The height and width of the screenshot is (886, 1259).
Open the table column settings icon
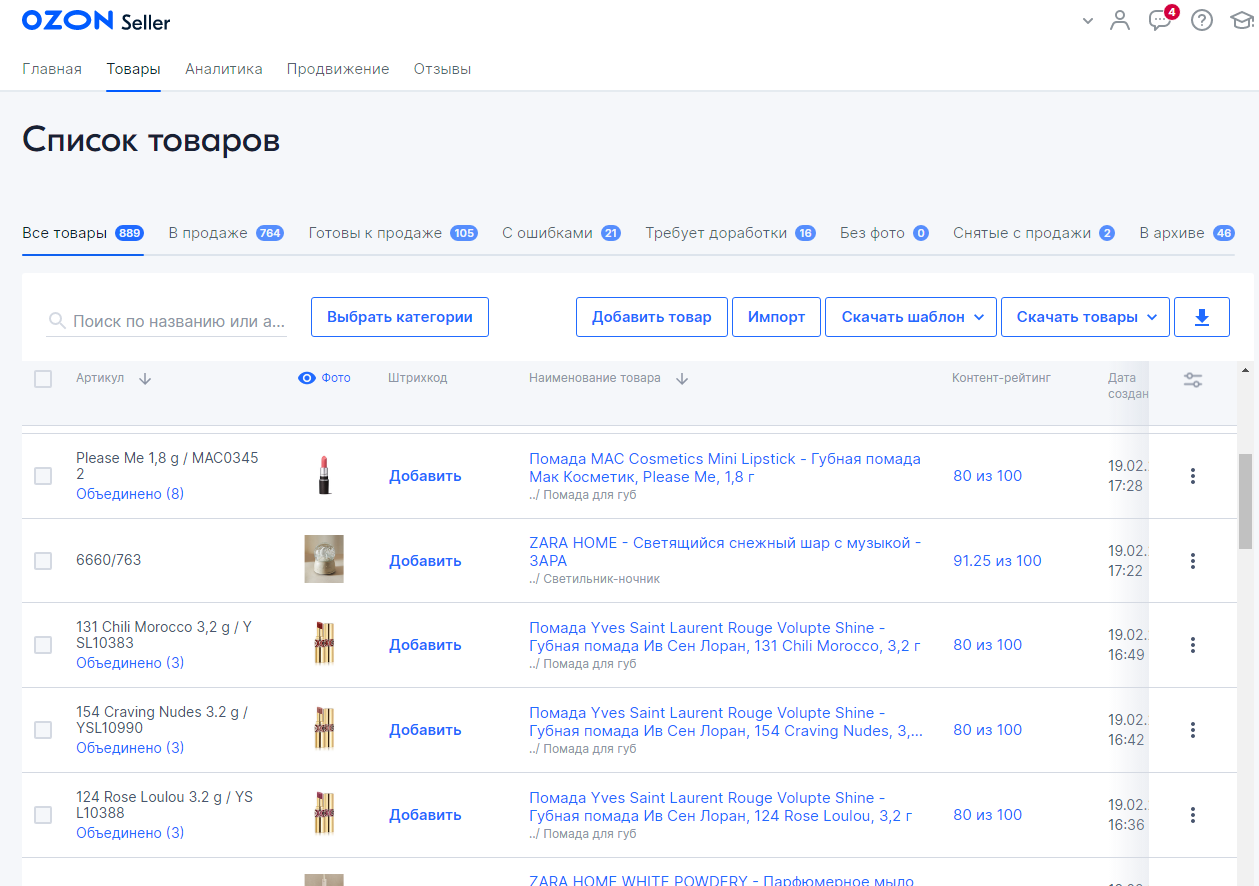point(1193,380)
